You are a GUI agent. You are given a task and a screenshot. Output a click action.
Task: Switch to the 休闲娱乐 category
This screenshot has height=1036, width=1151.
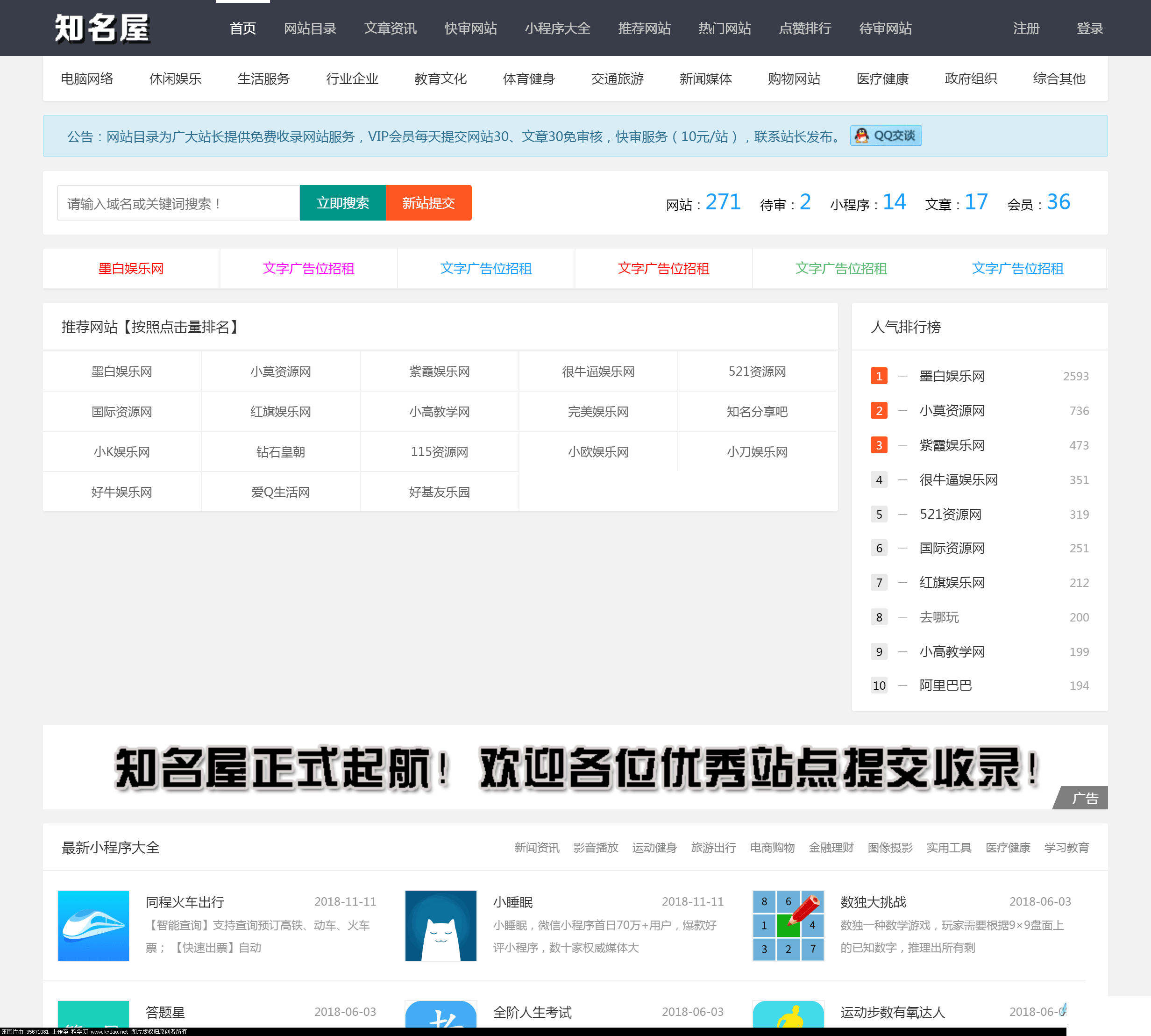[175, 79]
